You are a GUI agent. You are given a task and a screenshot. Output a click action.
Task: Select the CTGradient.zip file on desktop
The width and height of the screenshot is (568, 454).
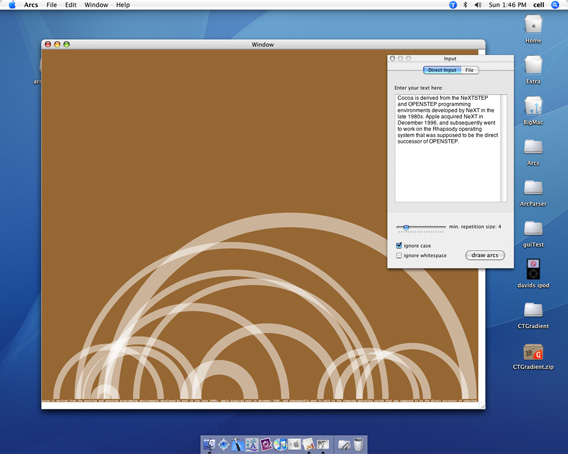[x=533, y=357]
